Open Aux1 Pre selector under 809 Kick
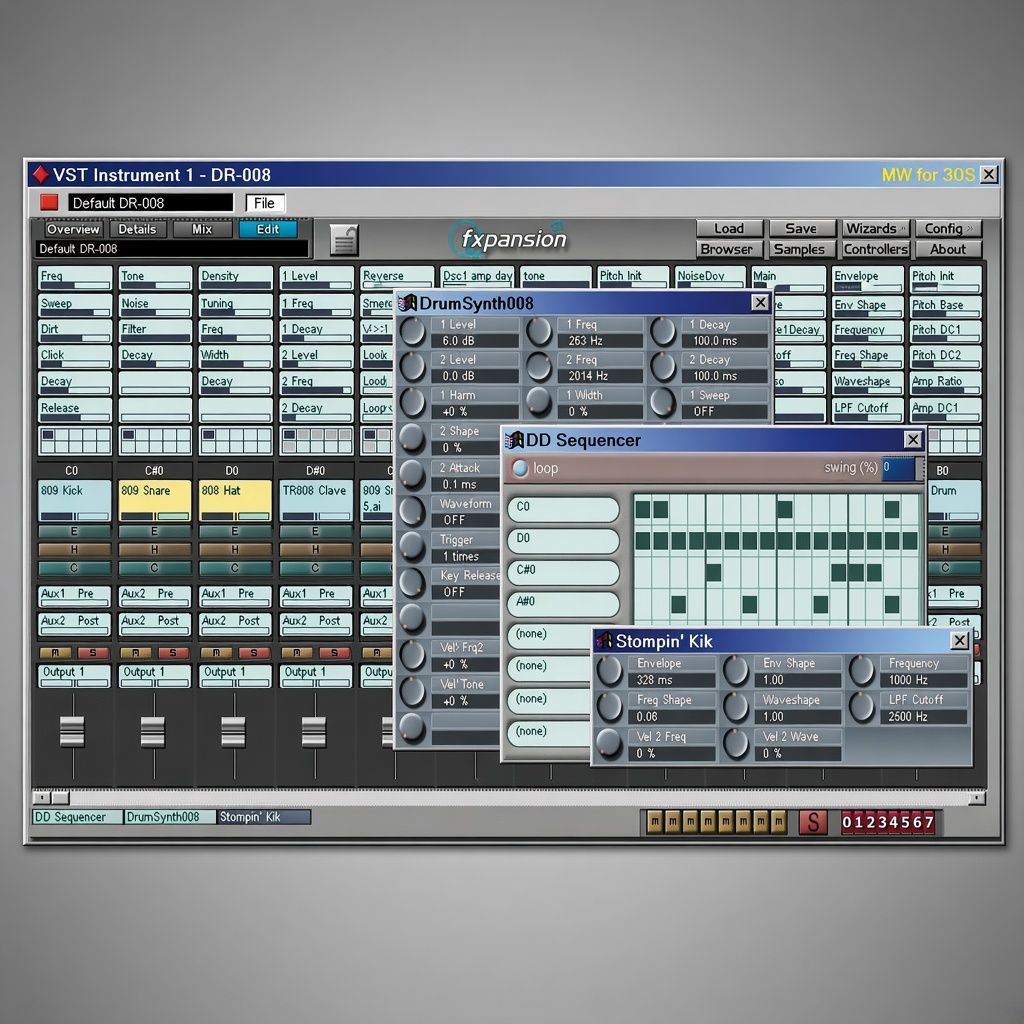Image resolution: width=1024 pixels, height=1024 pixels. tap(74, 597)
